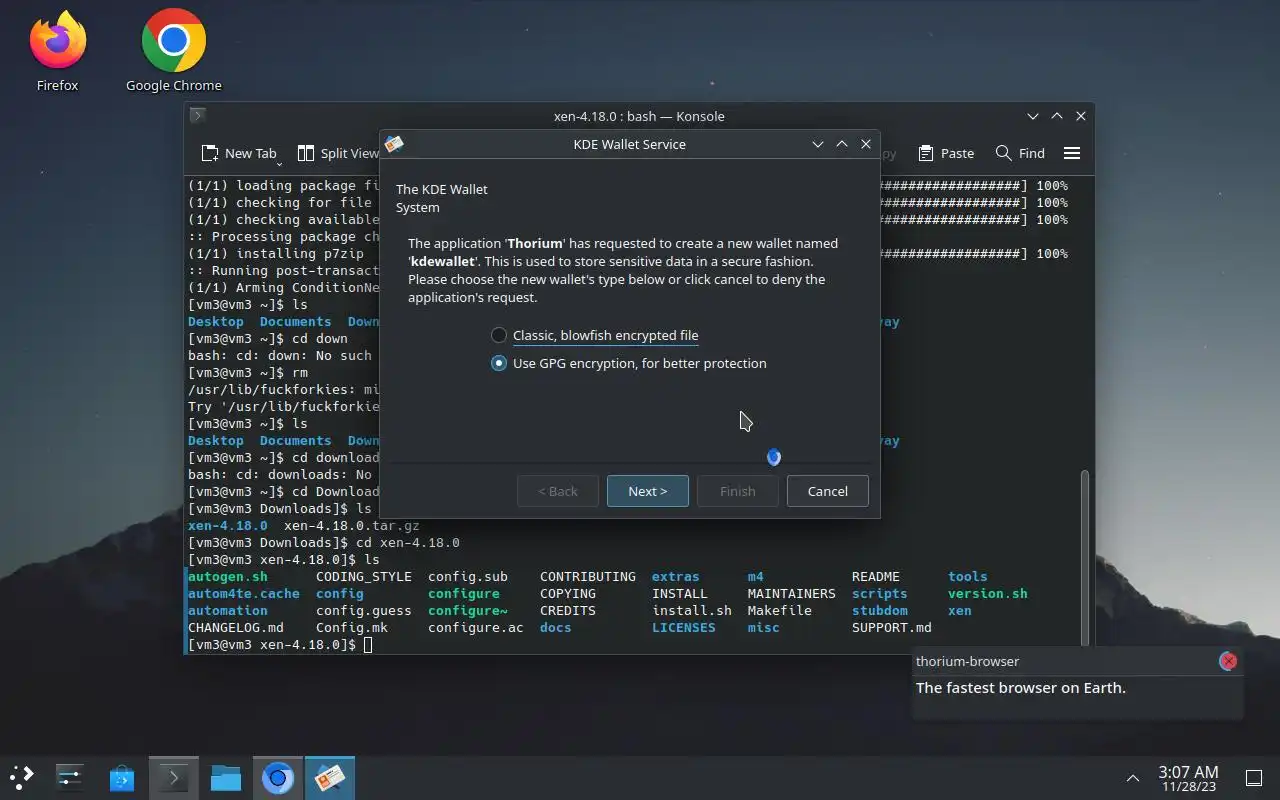Click the KDE Wallet Service title bar icon

click(394, 144)
